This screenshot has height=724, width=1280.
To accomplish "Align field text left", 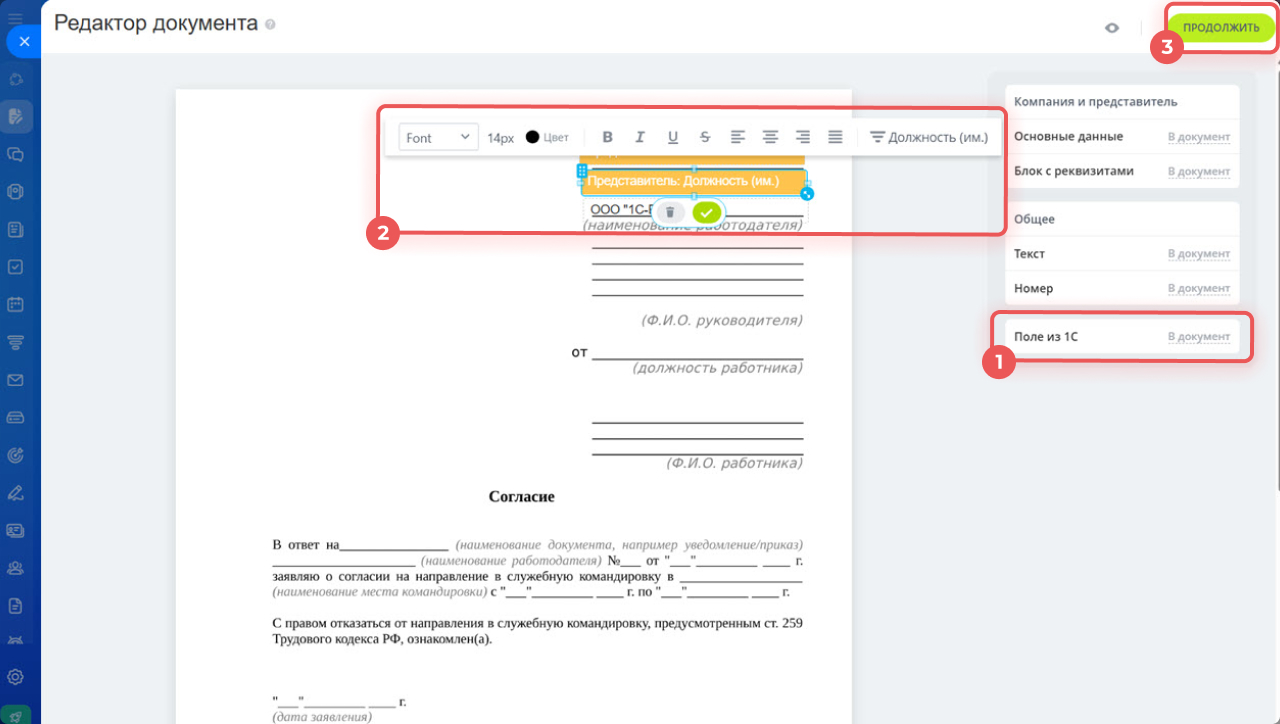I will [x=738, y=138].
